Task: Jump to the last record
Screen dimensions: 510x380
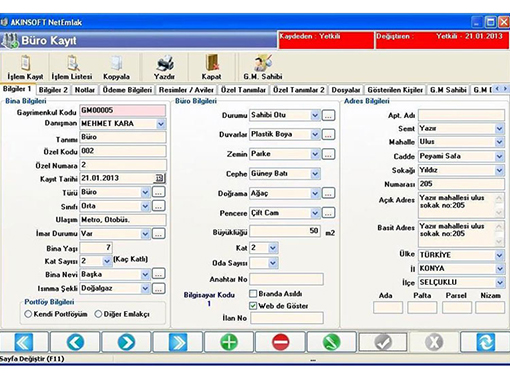Action: 178,342
